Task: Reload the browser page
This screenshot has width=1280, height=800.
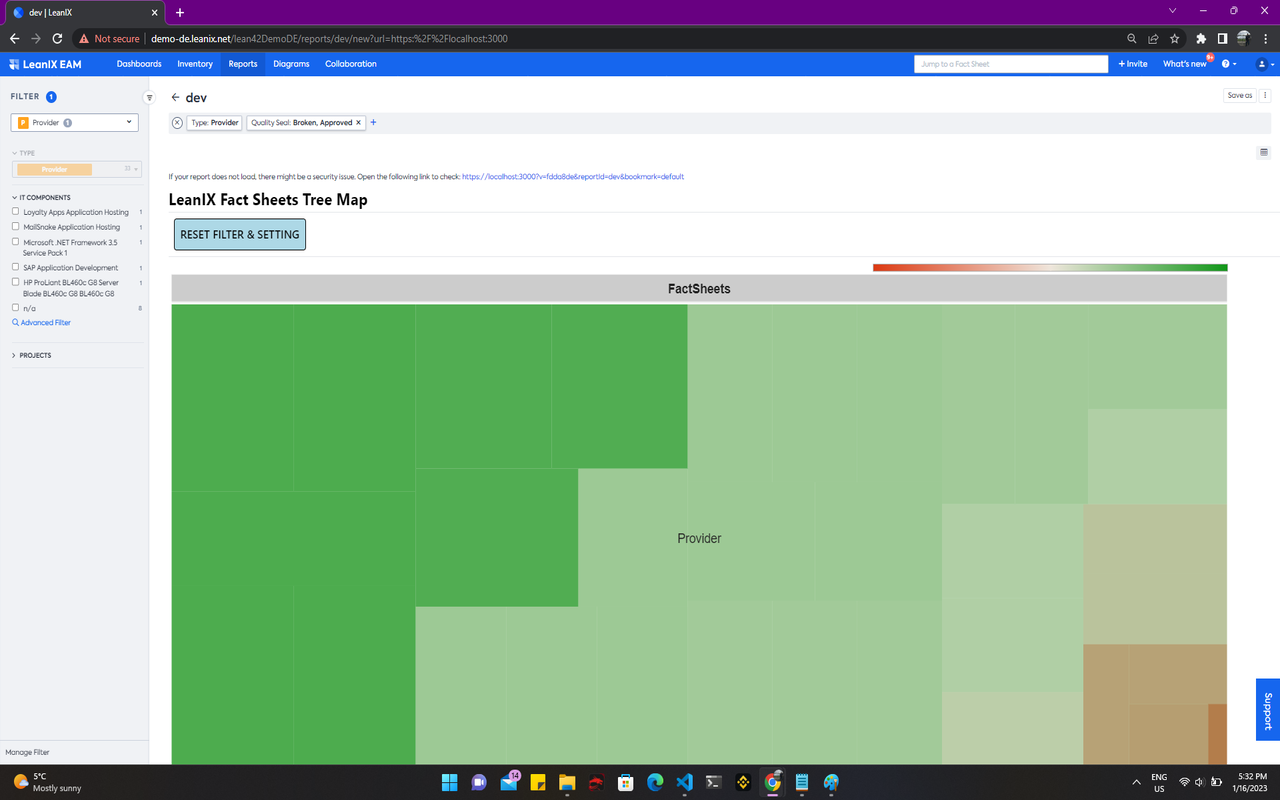Action: pyautogui.click(x=57, y=39)
